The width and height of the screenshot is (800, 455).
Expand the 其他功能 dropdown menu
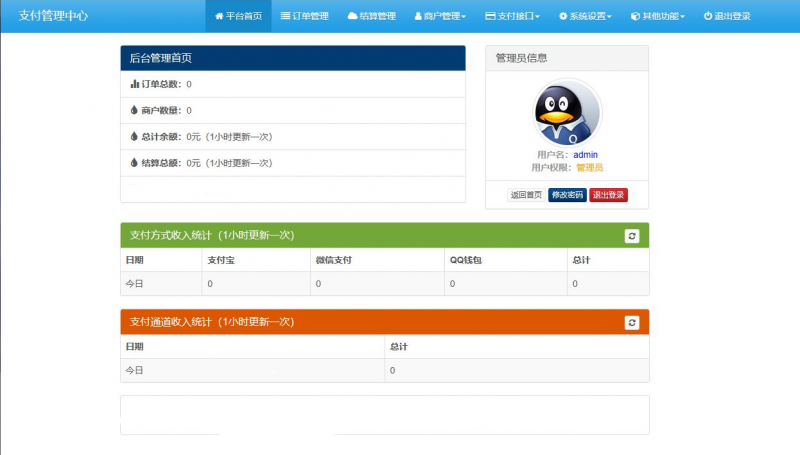[657, 16]
